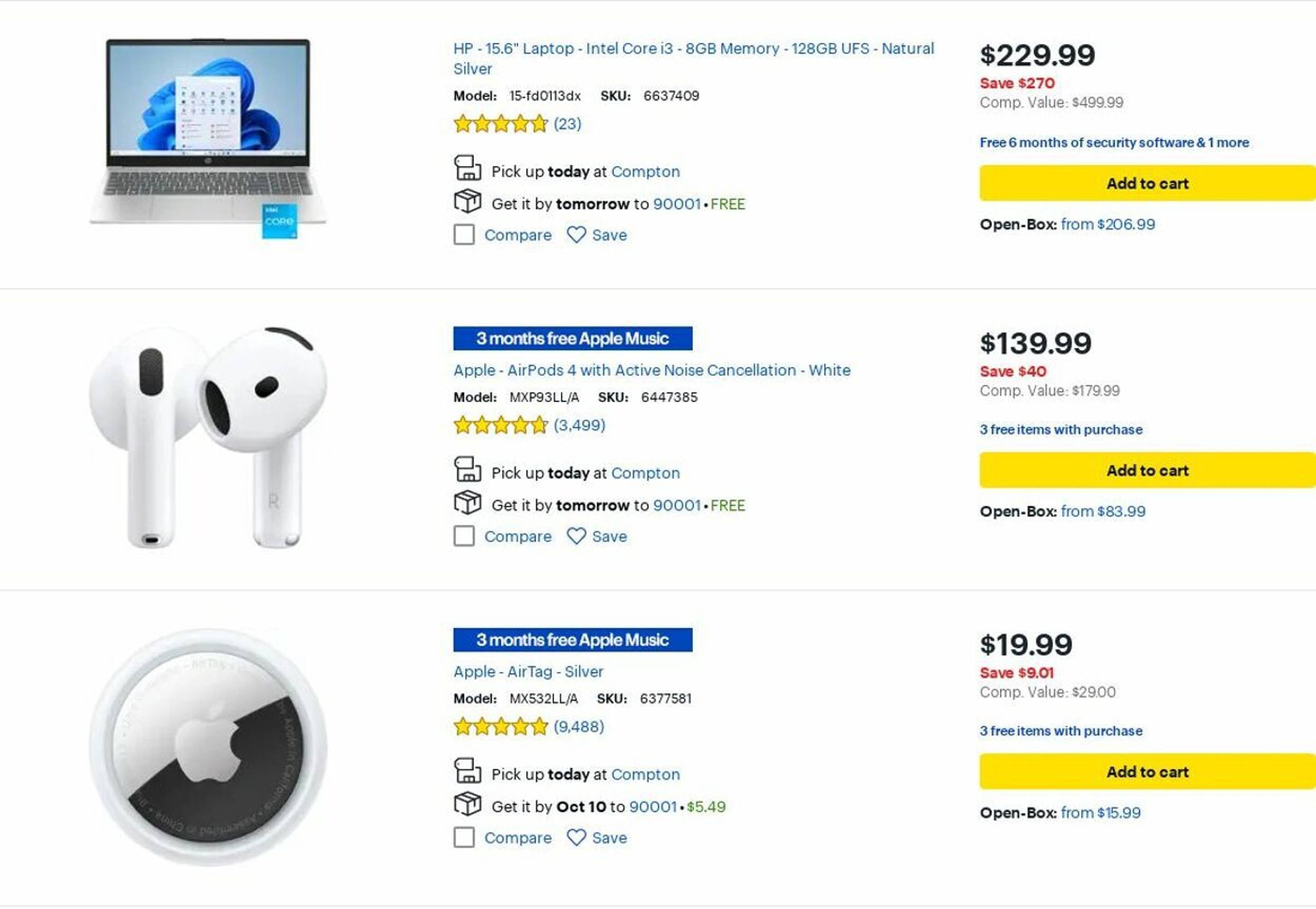Viewport: 1316px width, 909px height.
Task: Open the AirPods 4 product image
Action: 209,437
